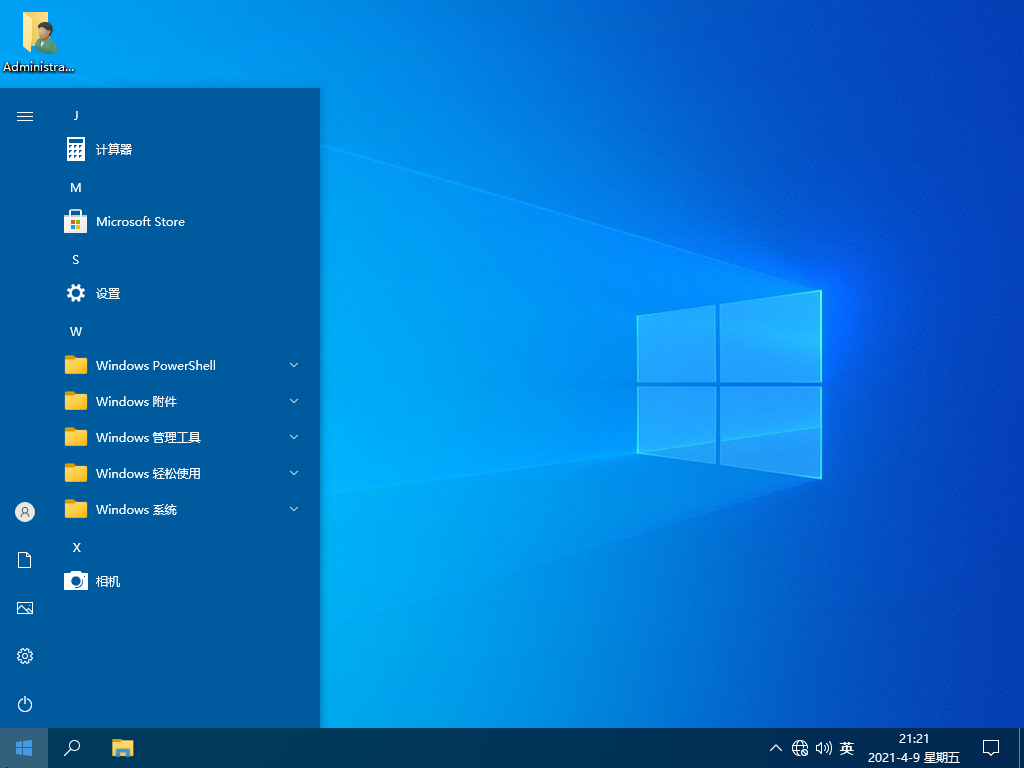The height and width of the screenshot is (768, 1024).
Task: Click the user account avatar icon
Action: 25,512
